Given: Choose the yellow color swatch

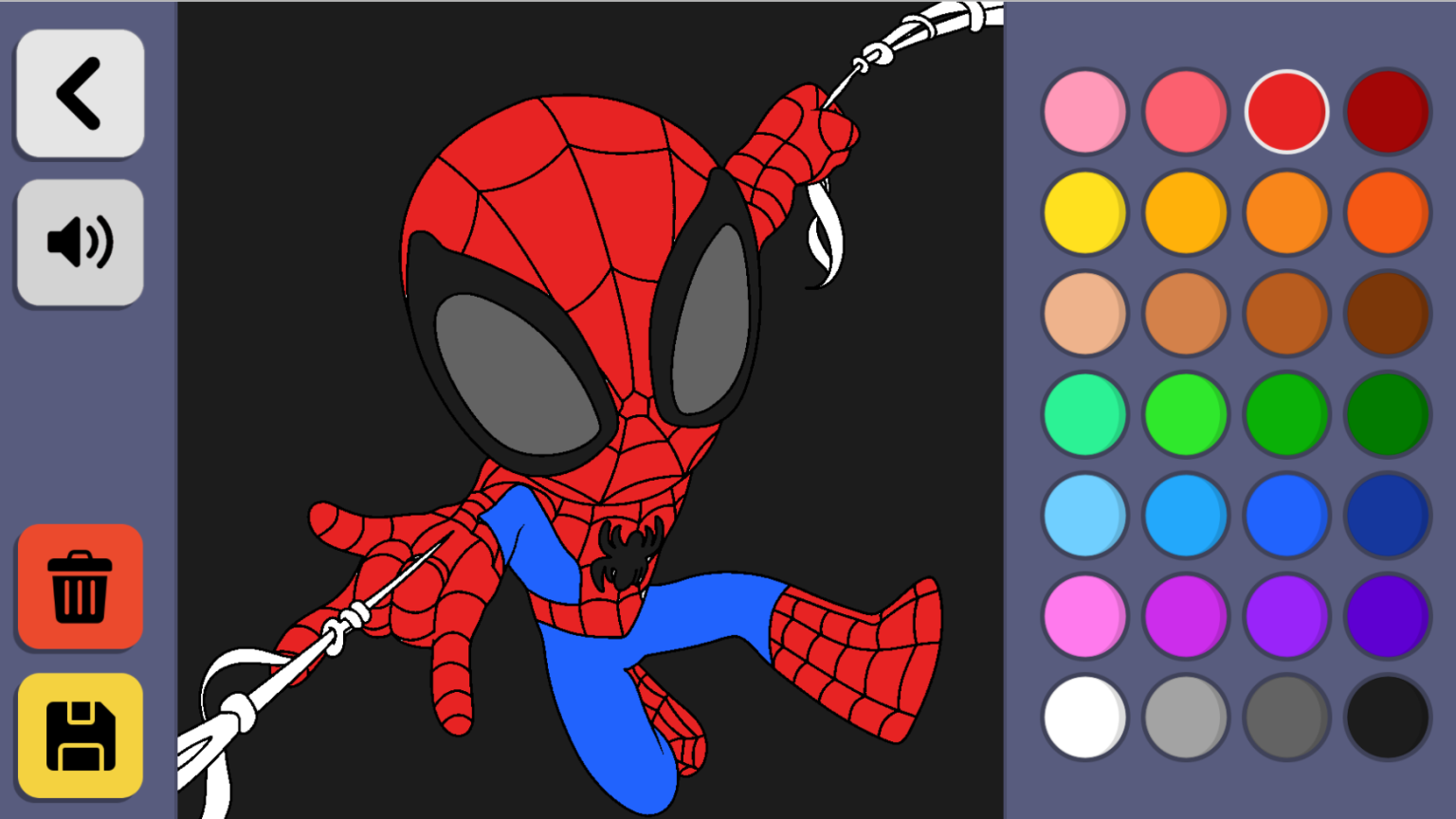Looking at the screenshot, I should click(1083, 212).
